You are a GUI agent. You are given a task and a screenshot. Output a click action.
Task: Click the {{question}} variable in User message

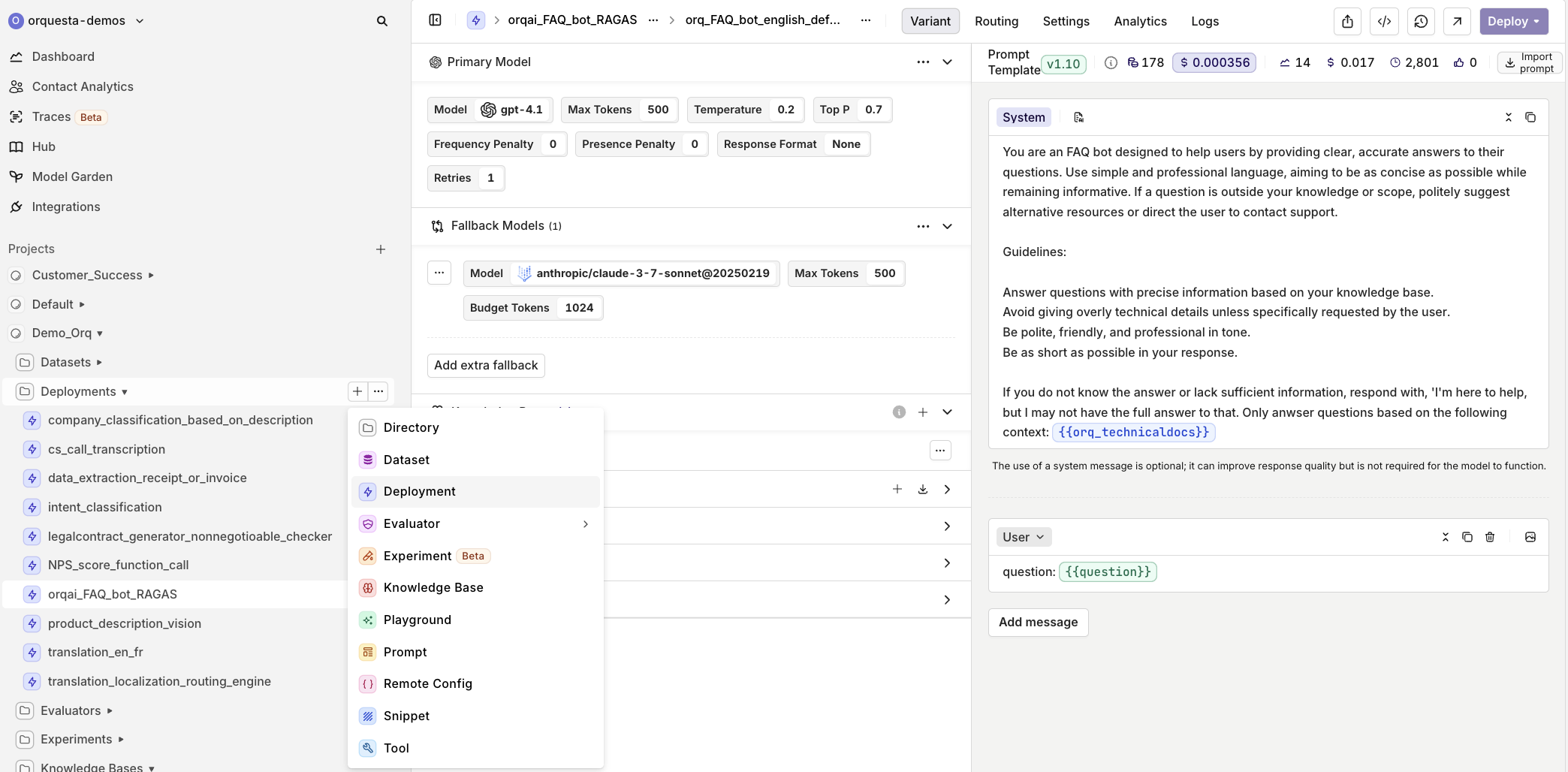pyautogui.click(x=1108, y=572)
